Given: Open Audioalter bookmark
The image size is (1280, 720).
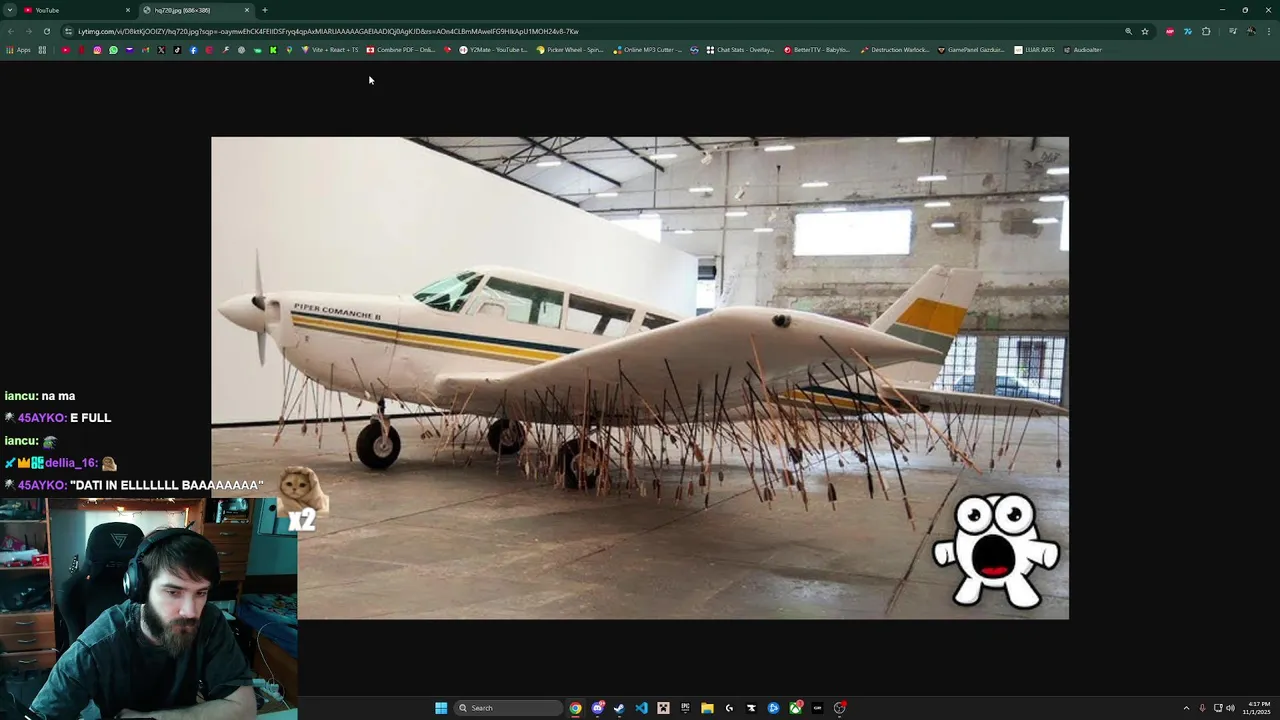Looking at the screenshot, I should [1083, 50].
